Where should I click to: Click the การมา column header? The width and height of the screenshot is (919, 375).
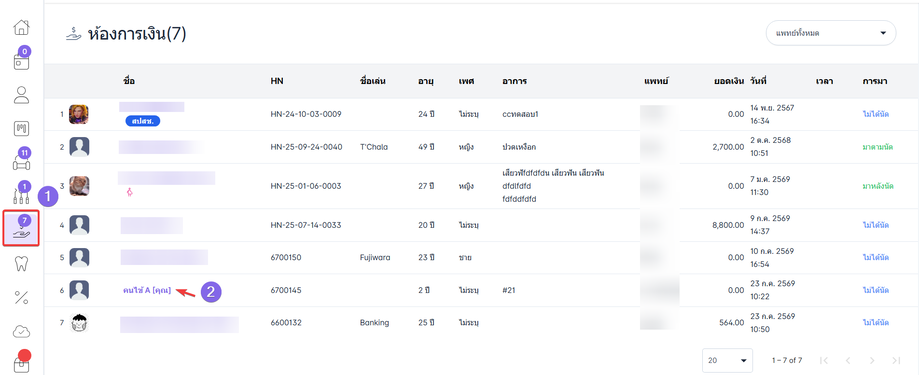(x=874, y=81)
